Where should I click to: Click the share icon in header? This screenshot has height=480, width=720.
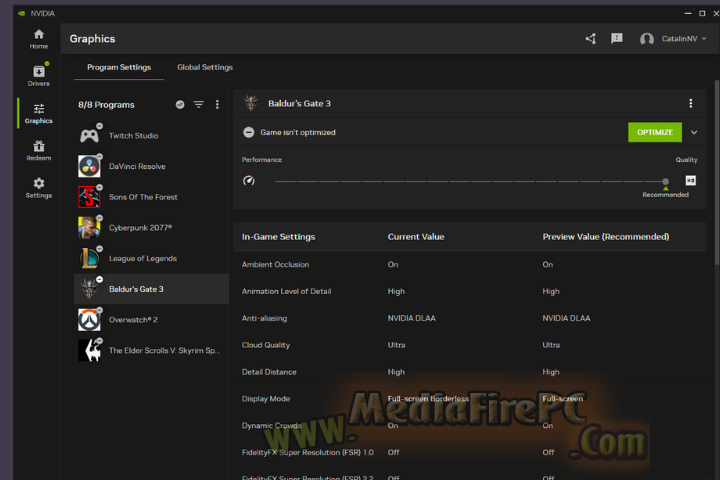pyautogui.click(x=591, y=39)
